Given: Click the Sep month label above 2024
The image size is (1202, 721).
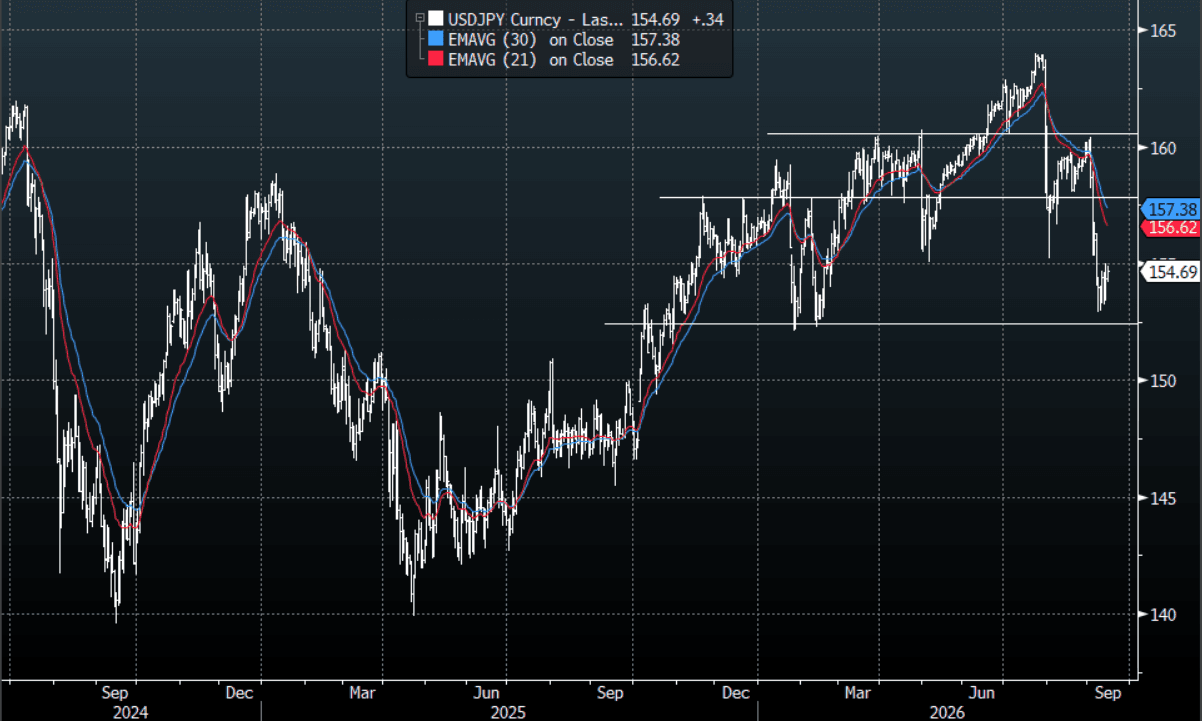Looking at the screenshot, I should [114, 692].
